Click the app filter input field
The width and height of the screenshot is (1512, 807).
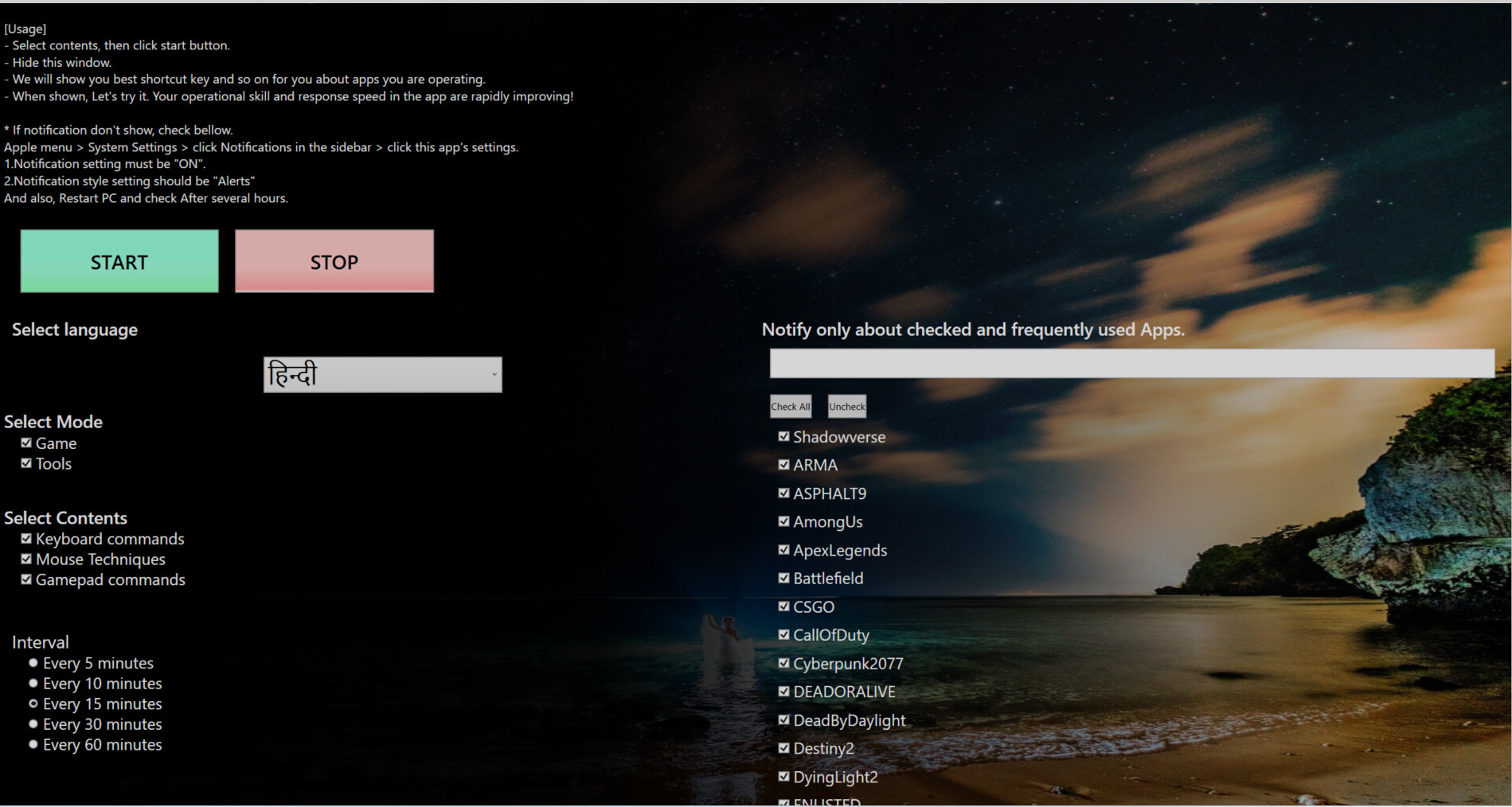[1131, 363]
